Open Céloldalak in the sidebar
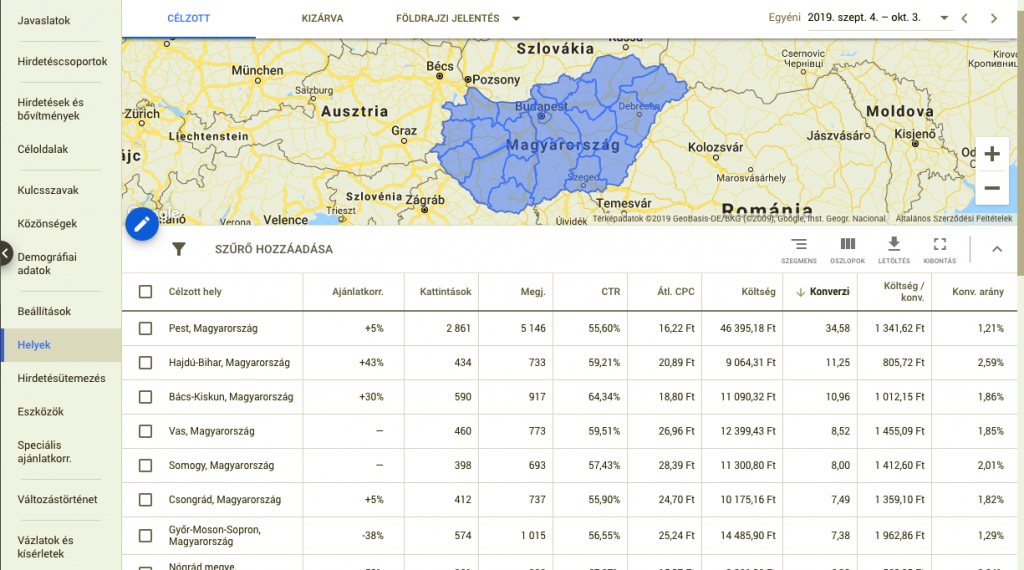Screen dimensions: 1024x570 (x=42, y=149)
